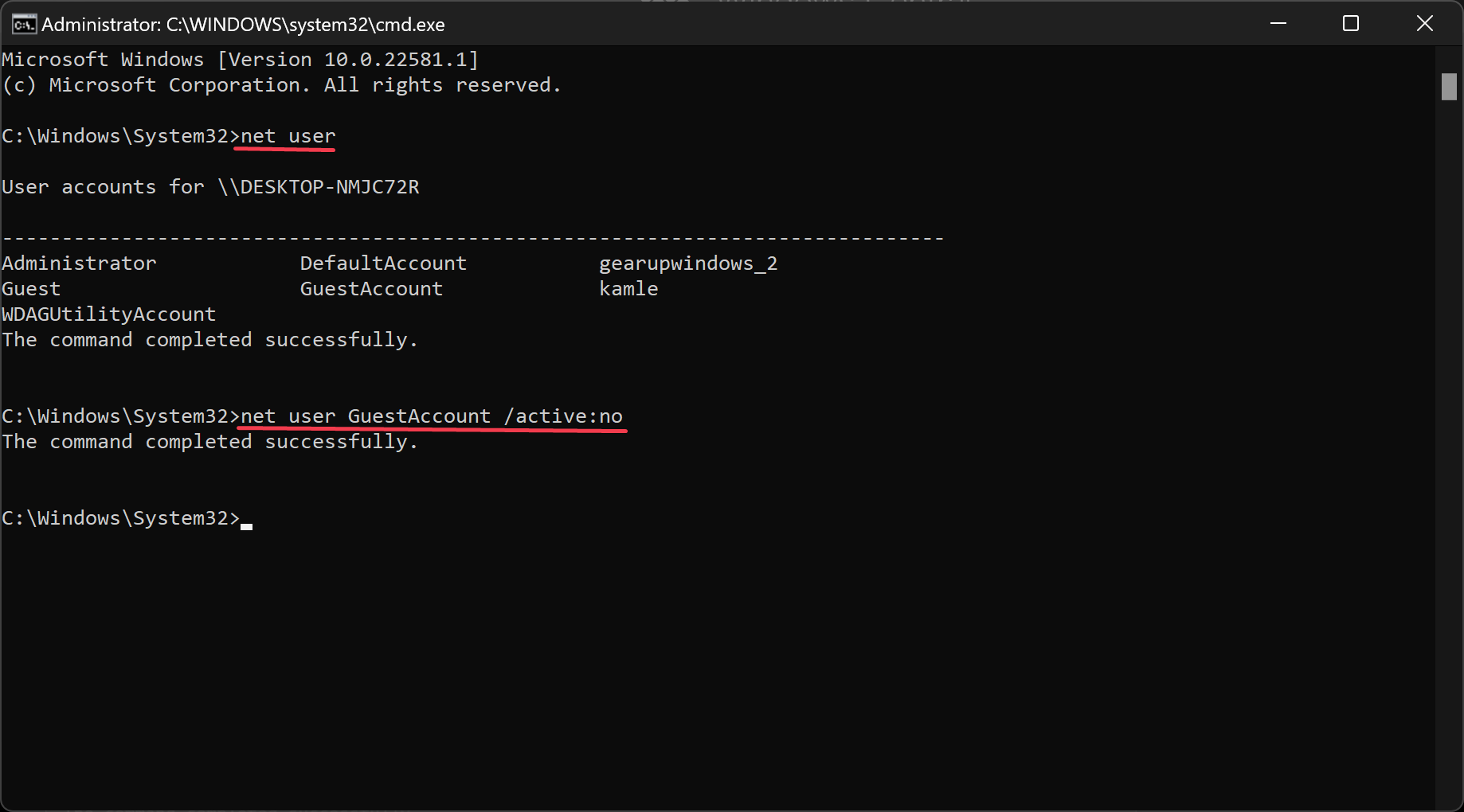Click the 'net user GuestAccount /active:no' command text

point(432,416)
